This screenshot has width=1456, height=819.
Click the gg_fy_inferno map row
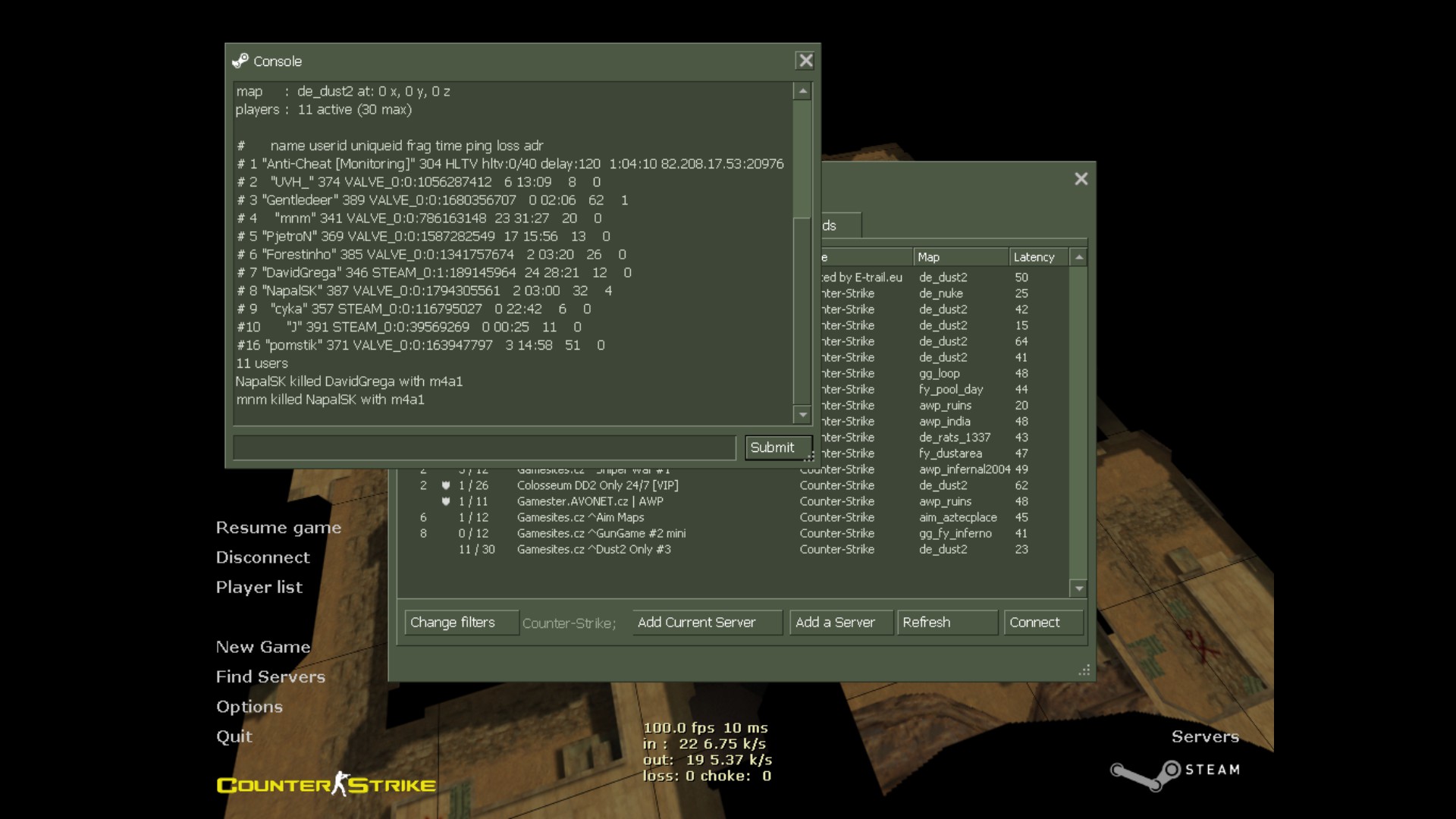(733, 533)
